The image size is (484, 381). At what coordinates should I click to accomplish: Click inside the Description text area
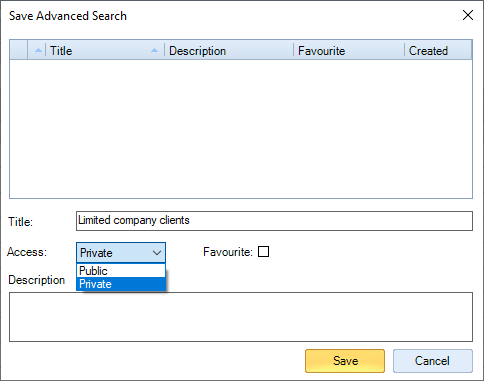coord(241,317)
